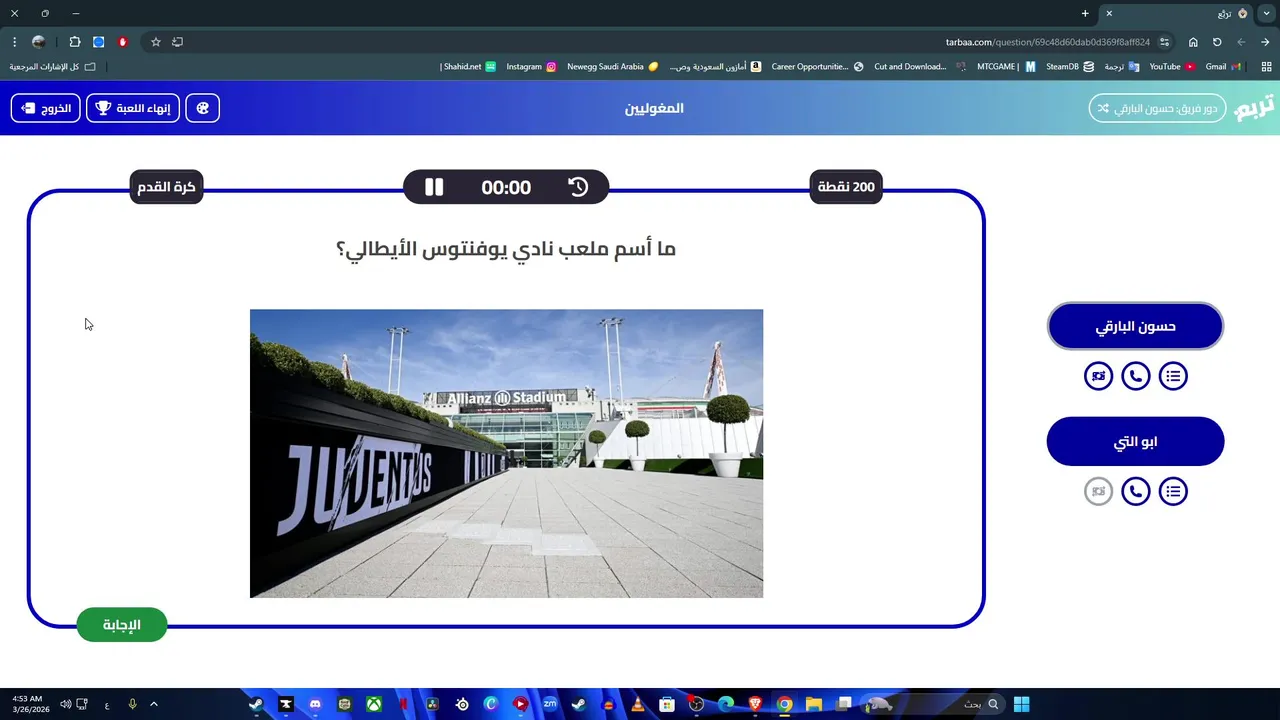Open site information icon beside URL
Screen dimensions: 1280x720
1165,42
